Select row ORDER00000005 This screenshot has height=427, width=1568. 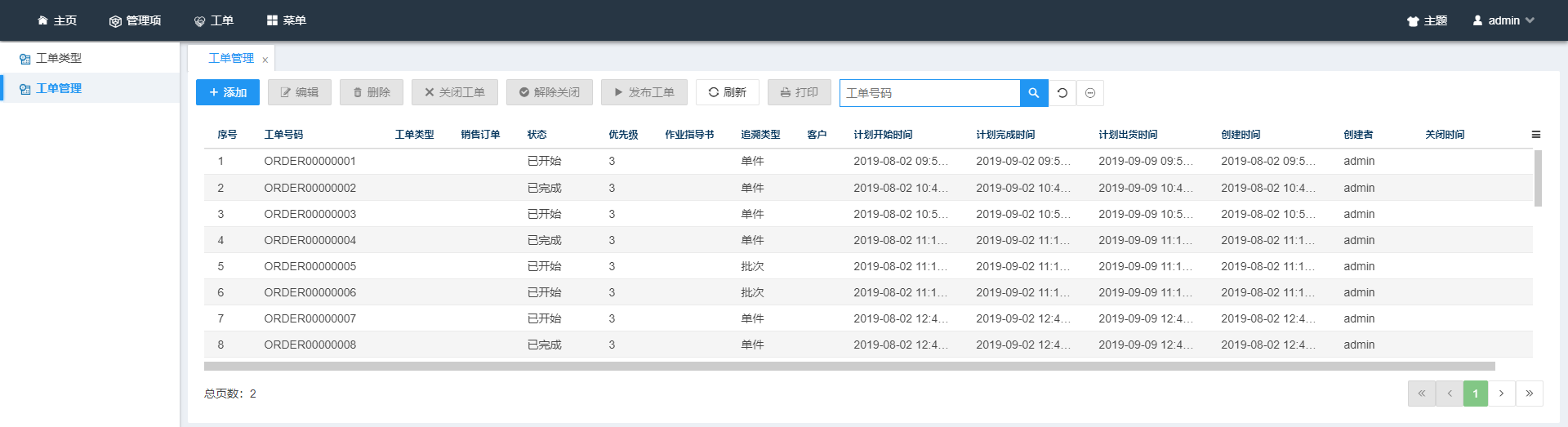coord(868,266)
